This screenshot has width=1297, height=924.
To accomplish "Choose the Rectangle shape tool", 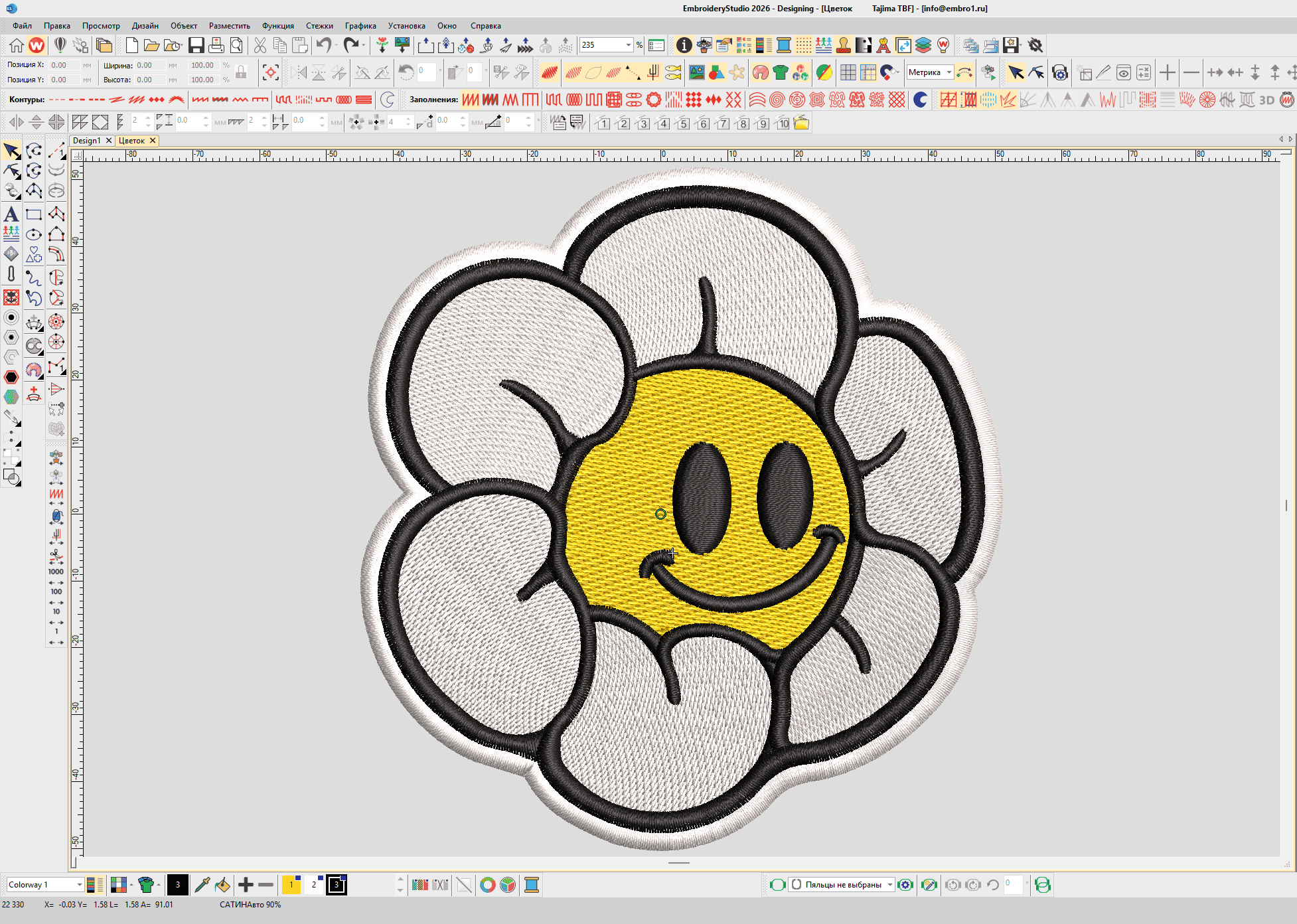I will tap(34, 214).
